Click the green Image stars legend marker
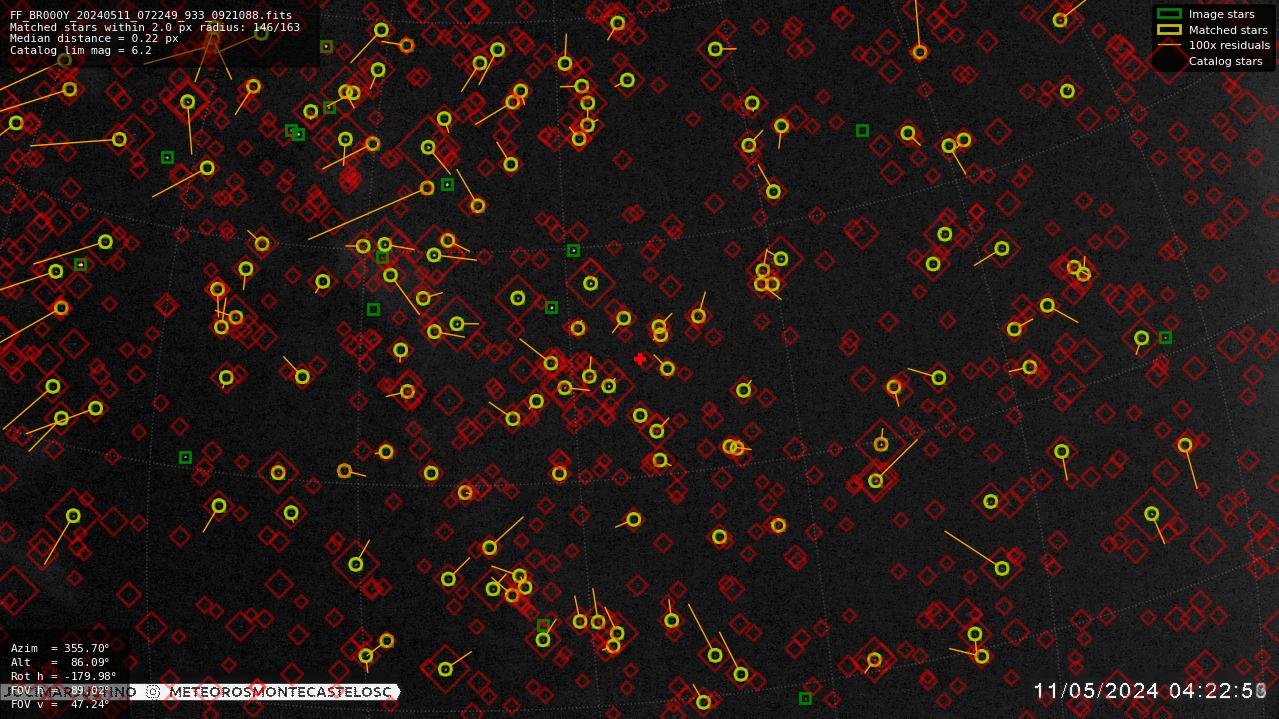 pos(1169,14)
